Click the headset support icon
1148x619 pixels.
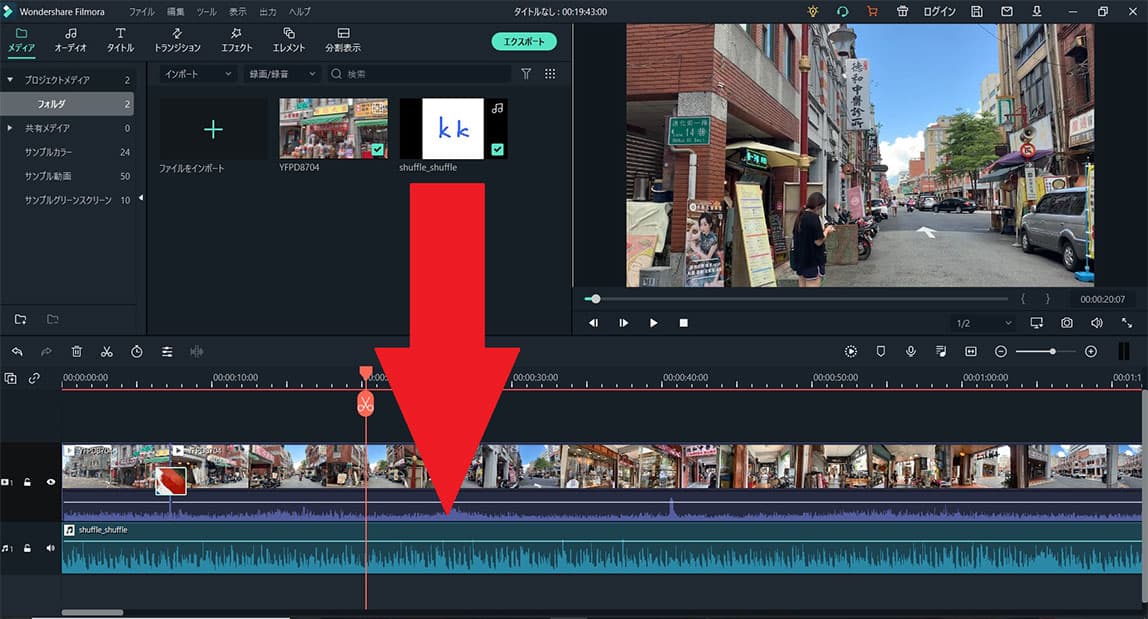point(842,12)
